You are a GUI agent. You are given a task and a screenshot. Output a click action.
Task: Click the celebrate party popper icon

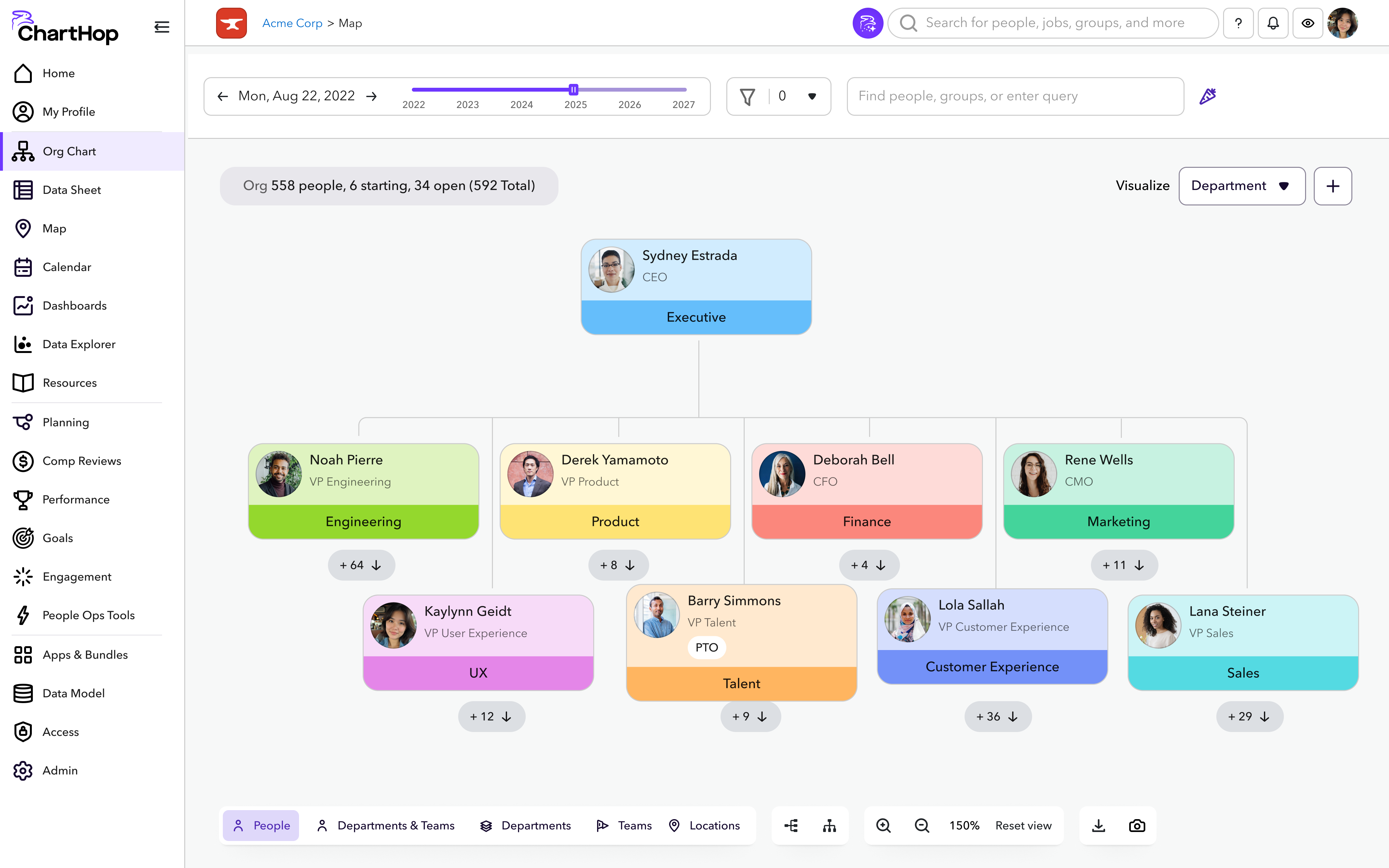[1208, 96]
